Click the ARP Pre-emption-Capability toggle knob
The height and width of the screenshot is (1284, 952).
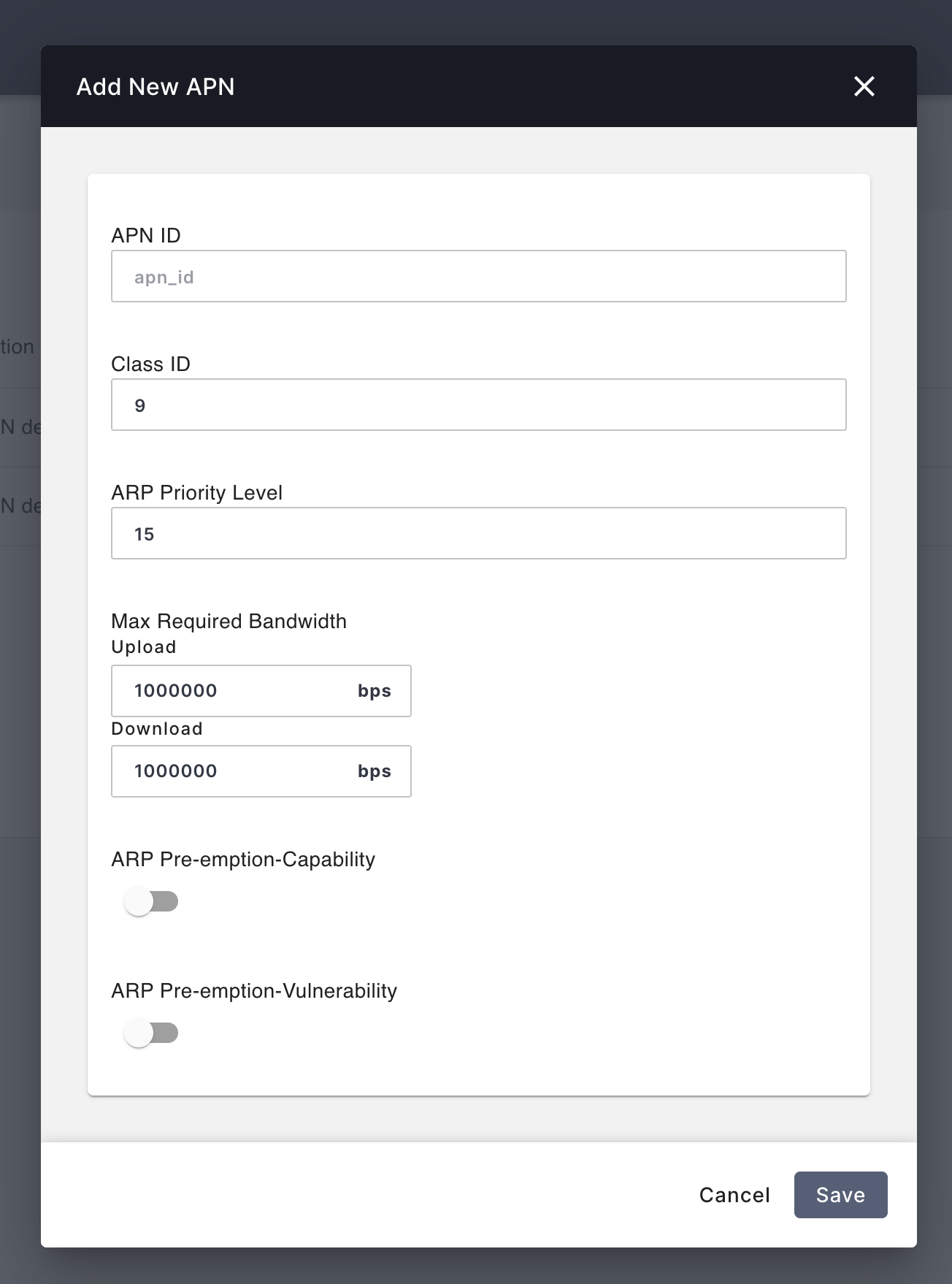(x=139, y=901)
